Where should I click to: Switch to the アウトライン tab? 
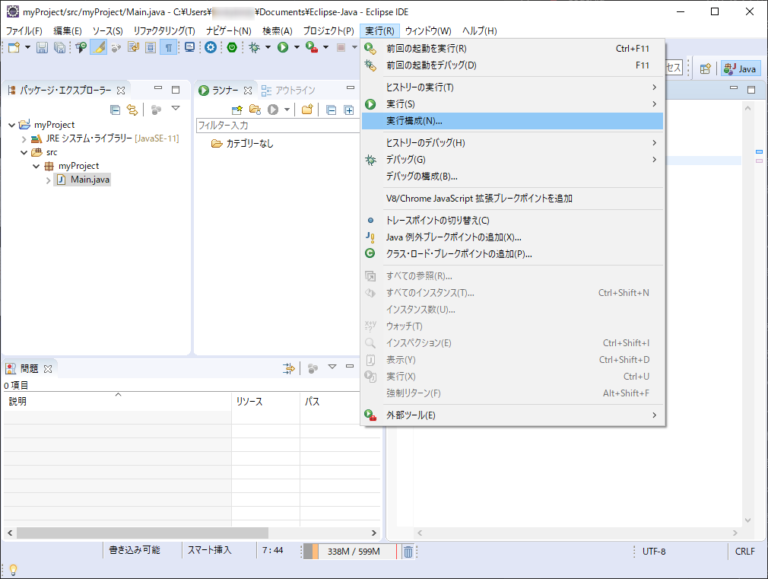[x=300, y=90]
